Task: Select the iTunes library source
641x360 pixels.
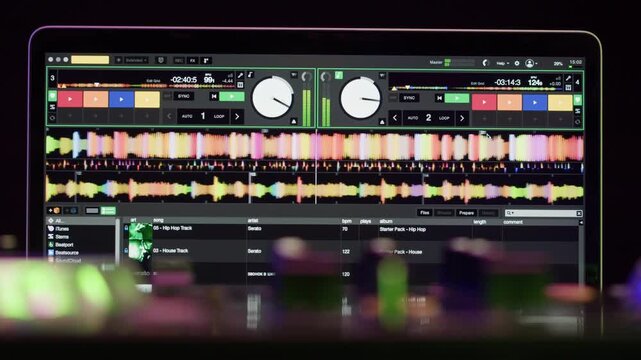Action: pos(62,229)
